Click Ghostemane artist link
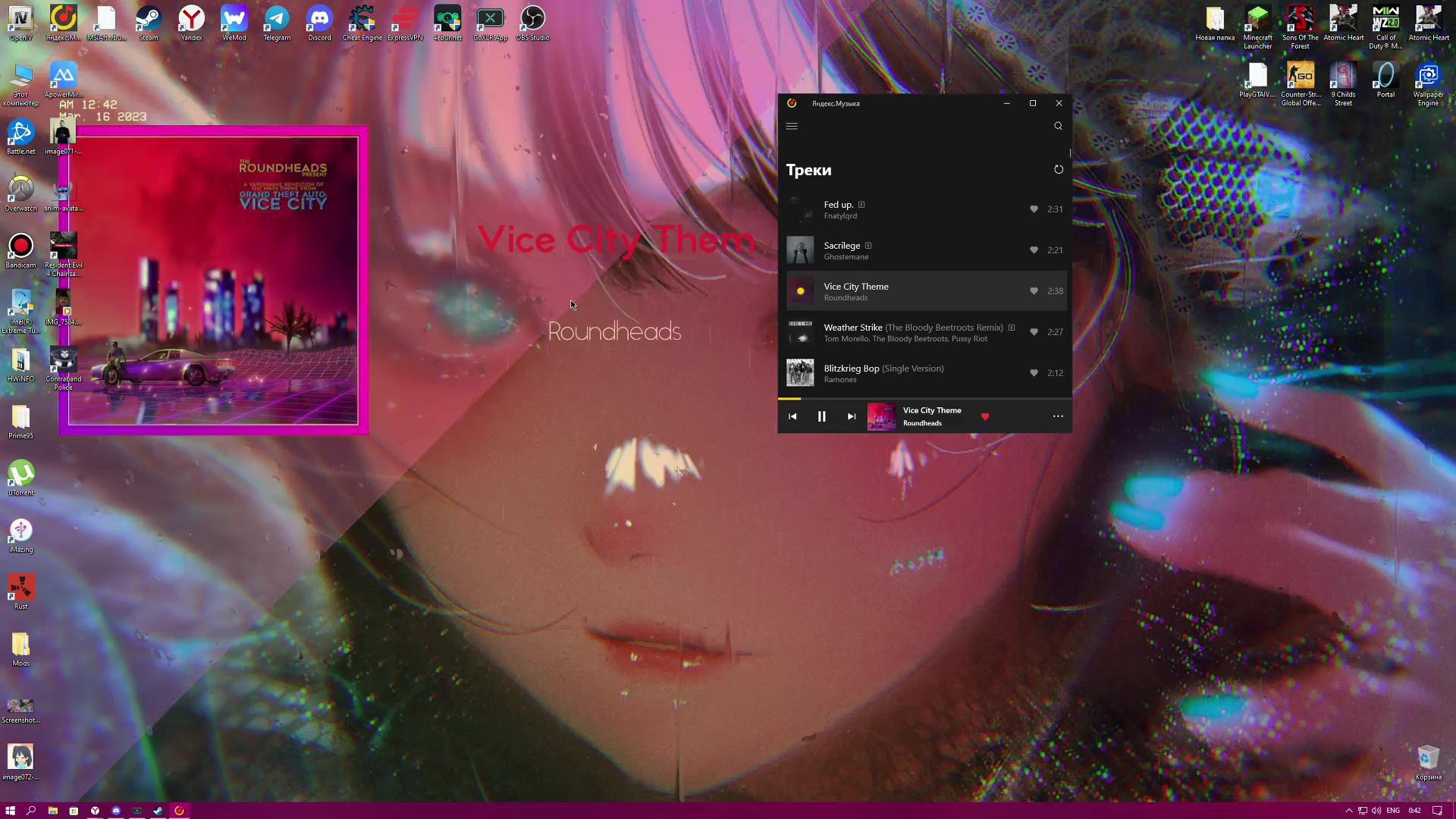1456x819 pixels. point(846,257)
